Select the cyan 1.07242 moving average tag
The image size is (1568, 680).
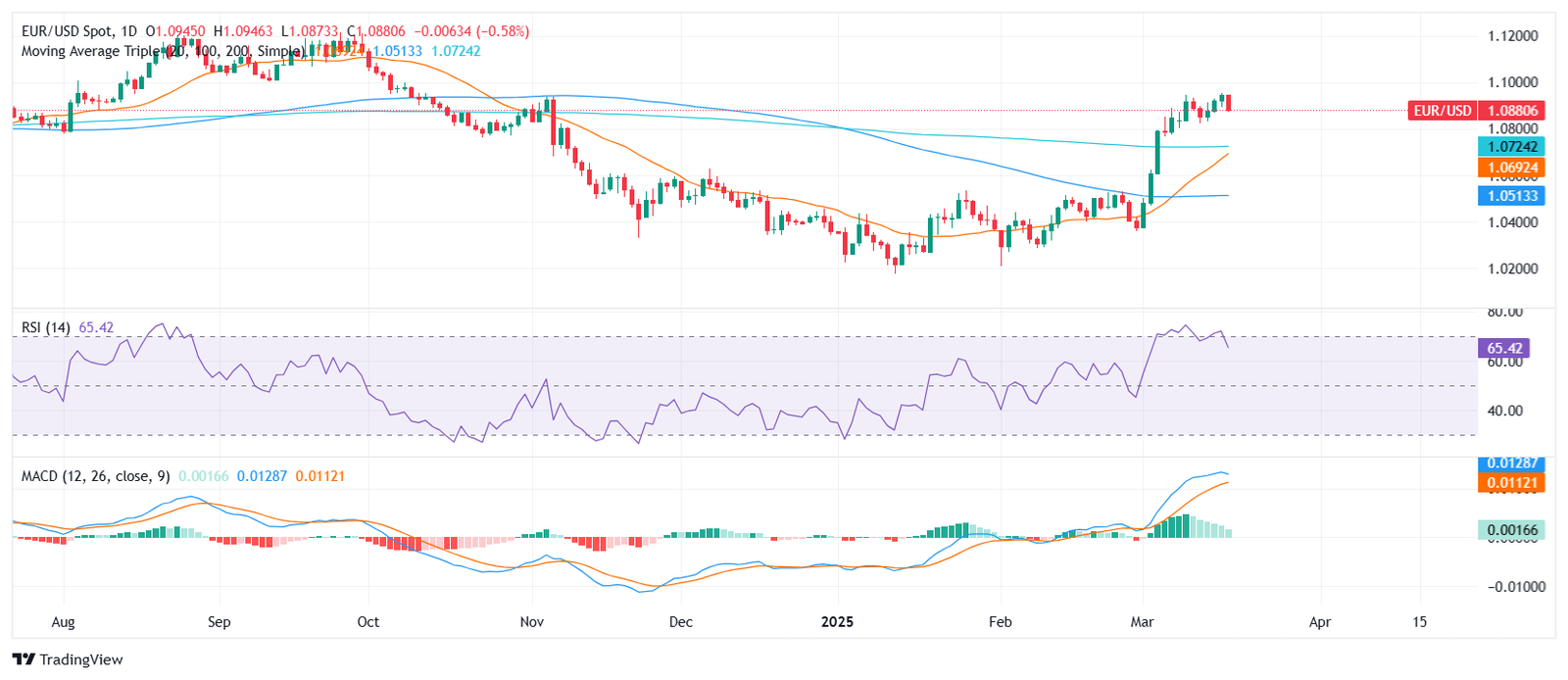[1511, 147]
